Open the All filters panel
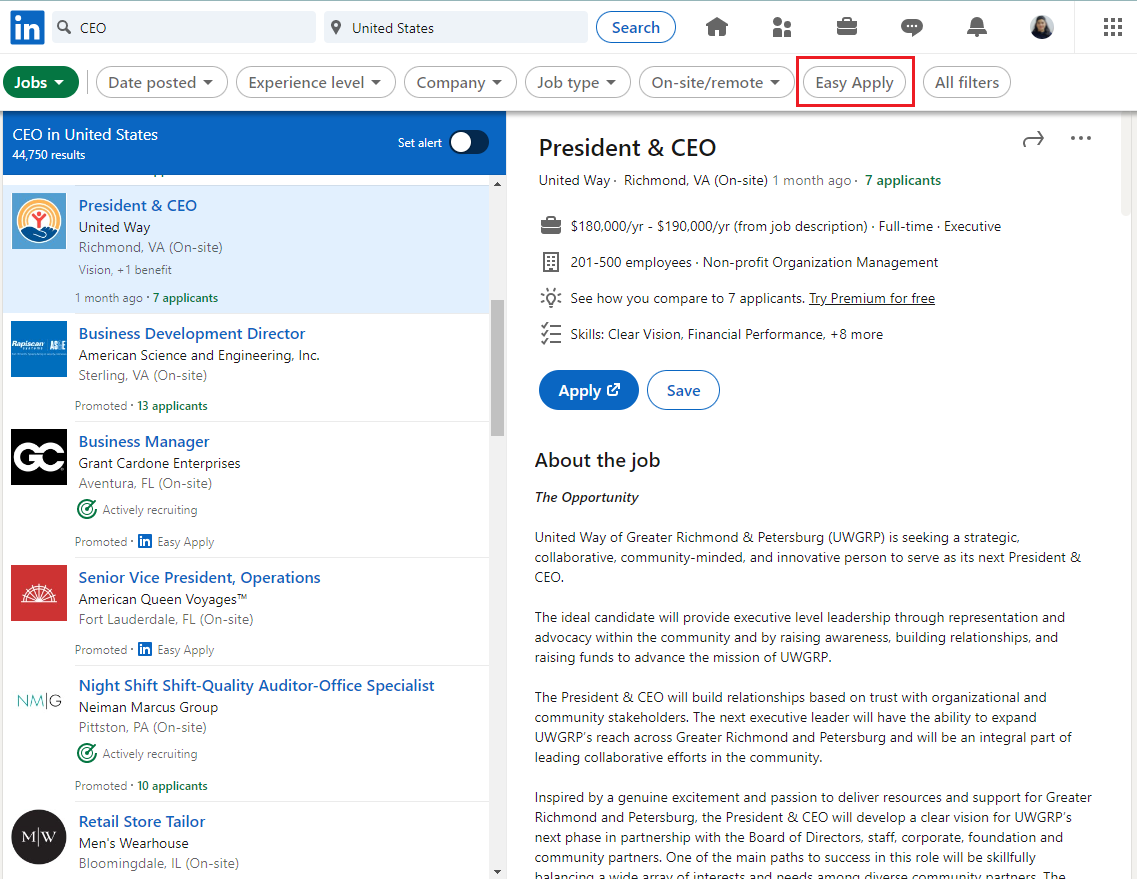This screenshot has width=1137, height=879. [966, 82]
